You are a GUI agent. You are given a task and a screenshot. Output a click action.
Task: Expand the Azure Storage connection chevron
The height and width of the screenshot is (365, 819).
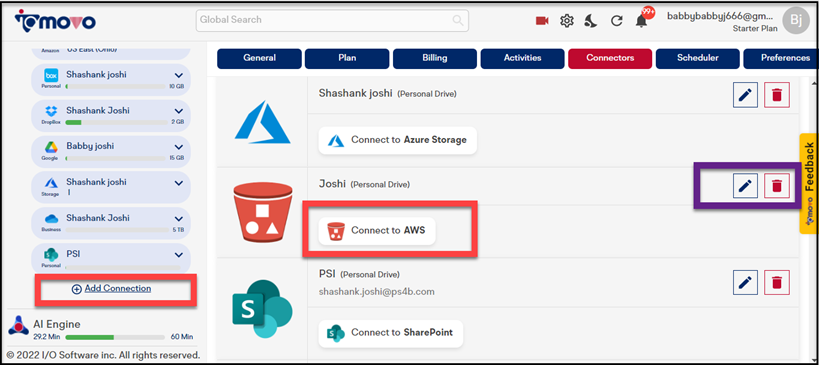[x=179, y=183]
